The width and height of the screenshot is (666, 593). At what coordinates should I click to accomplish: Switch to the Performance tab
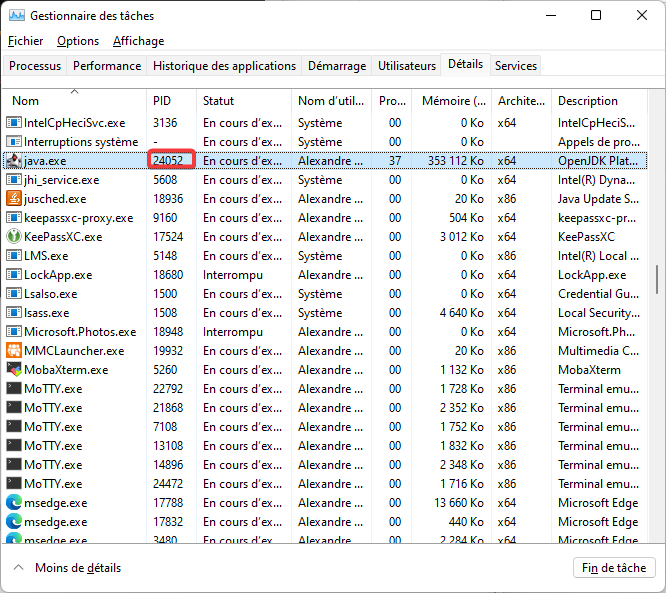point(107,66)
